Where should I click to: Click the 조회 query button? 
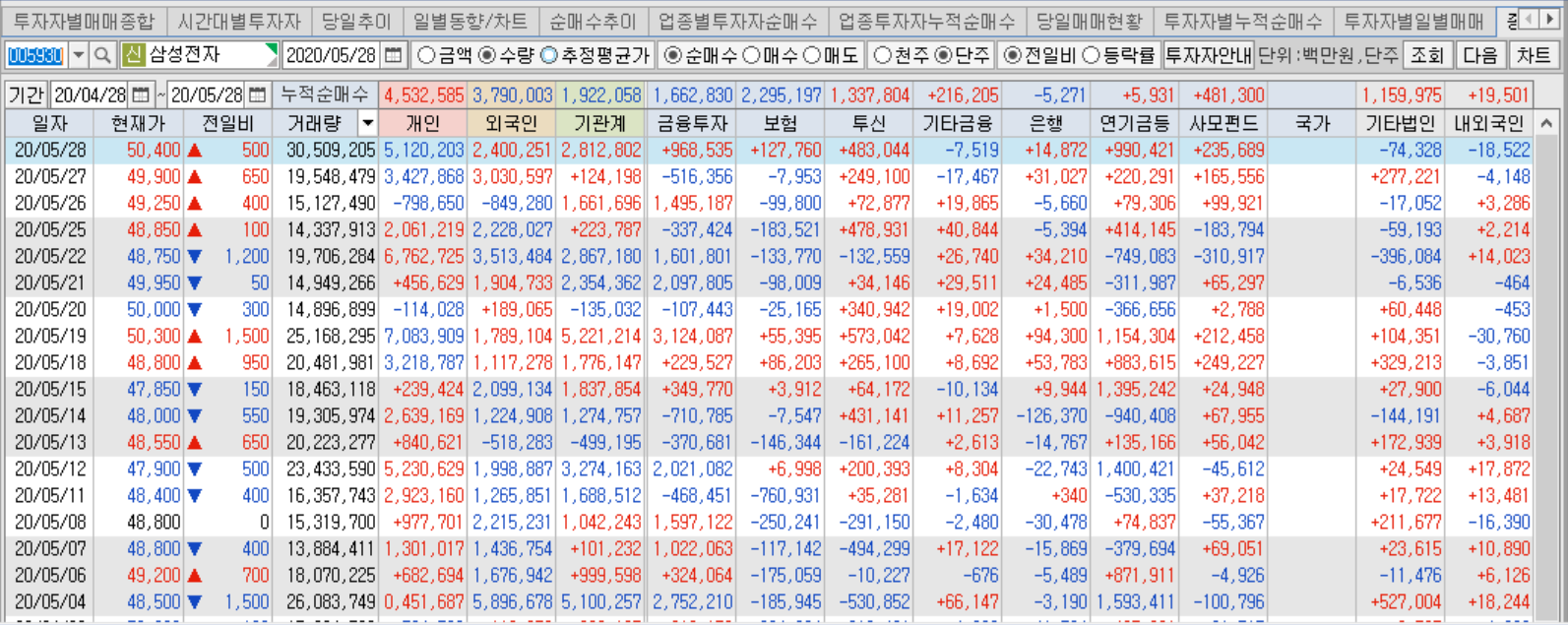[x=1426, y=56]
